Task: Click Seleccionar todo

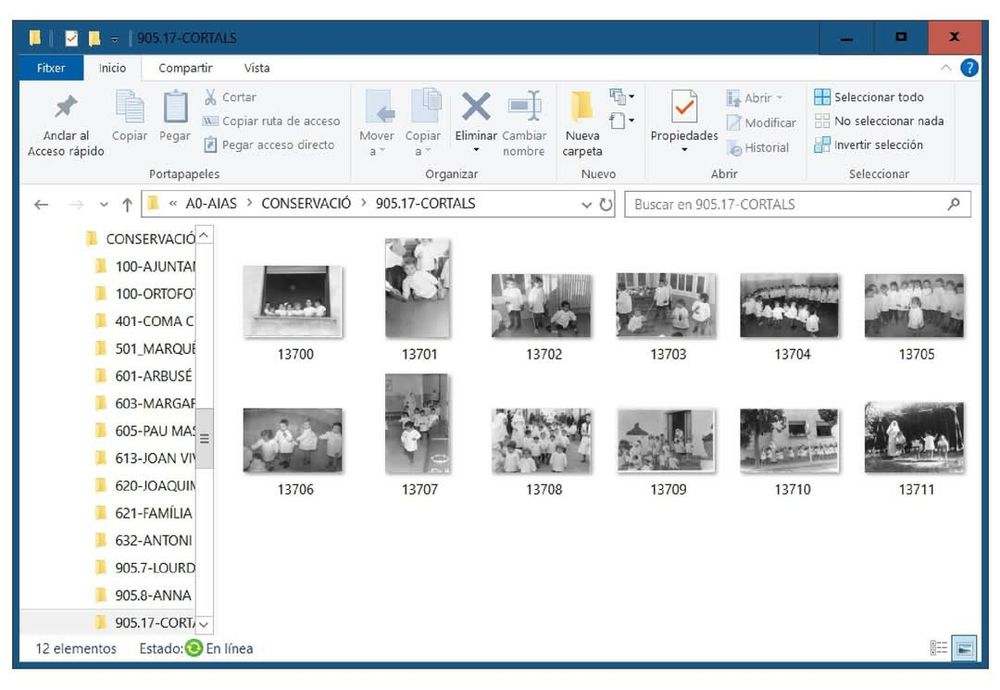Action: 869,97
